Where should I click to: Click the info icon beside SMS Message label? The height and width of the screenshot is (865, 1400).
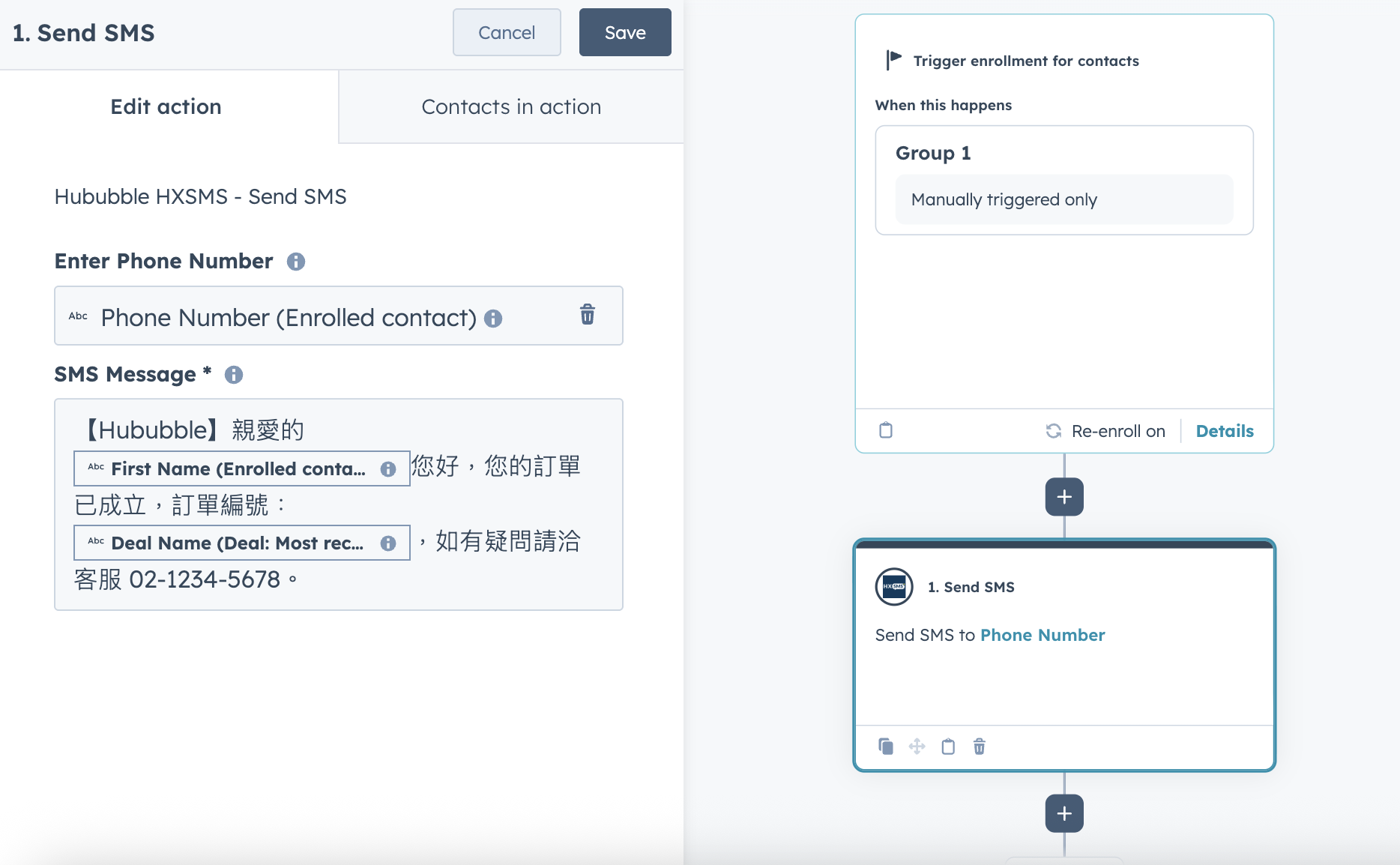(234, 375)
